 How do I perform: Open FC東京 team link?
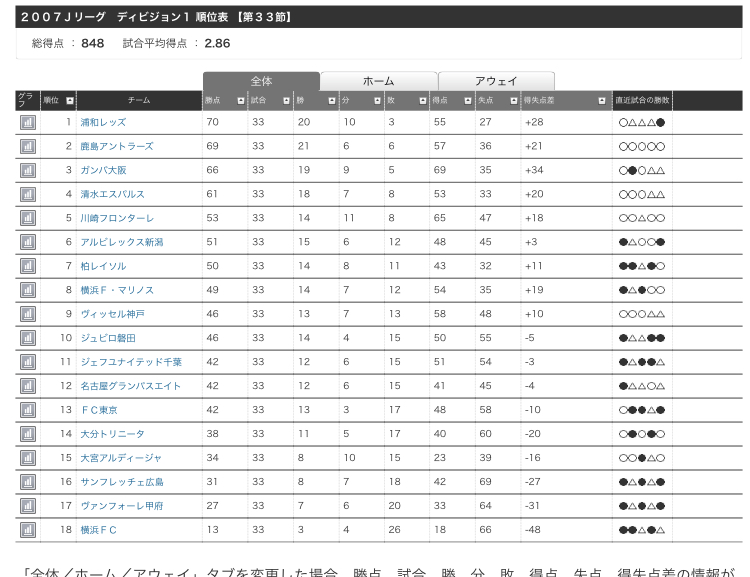pos(99,410)
